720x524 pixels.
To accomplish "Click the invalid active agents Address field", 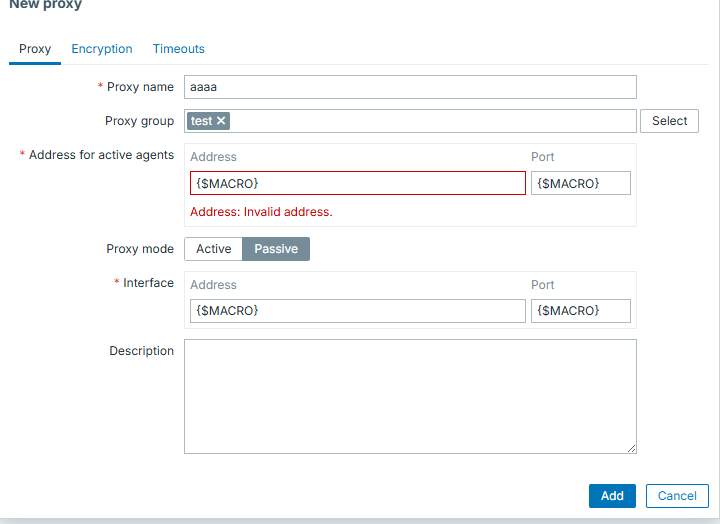I will pos(357,183).
